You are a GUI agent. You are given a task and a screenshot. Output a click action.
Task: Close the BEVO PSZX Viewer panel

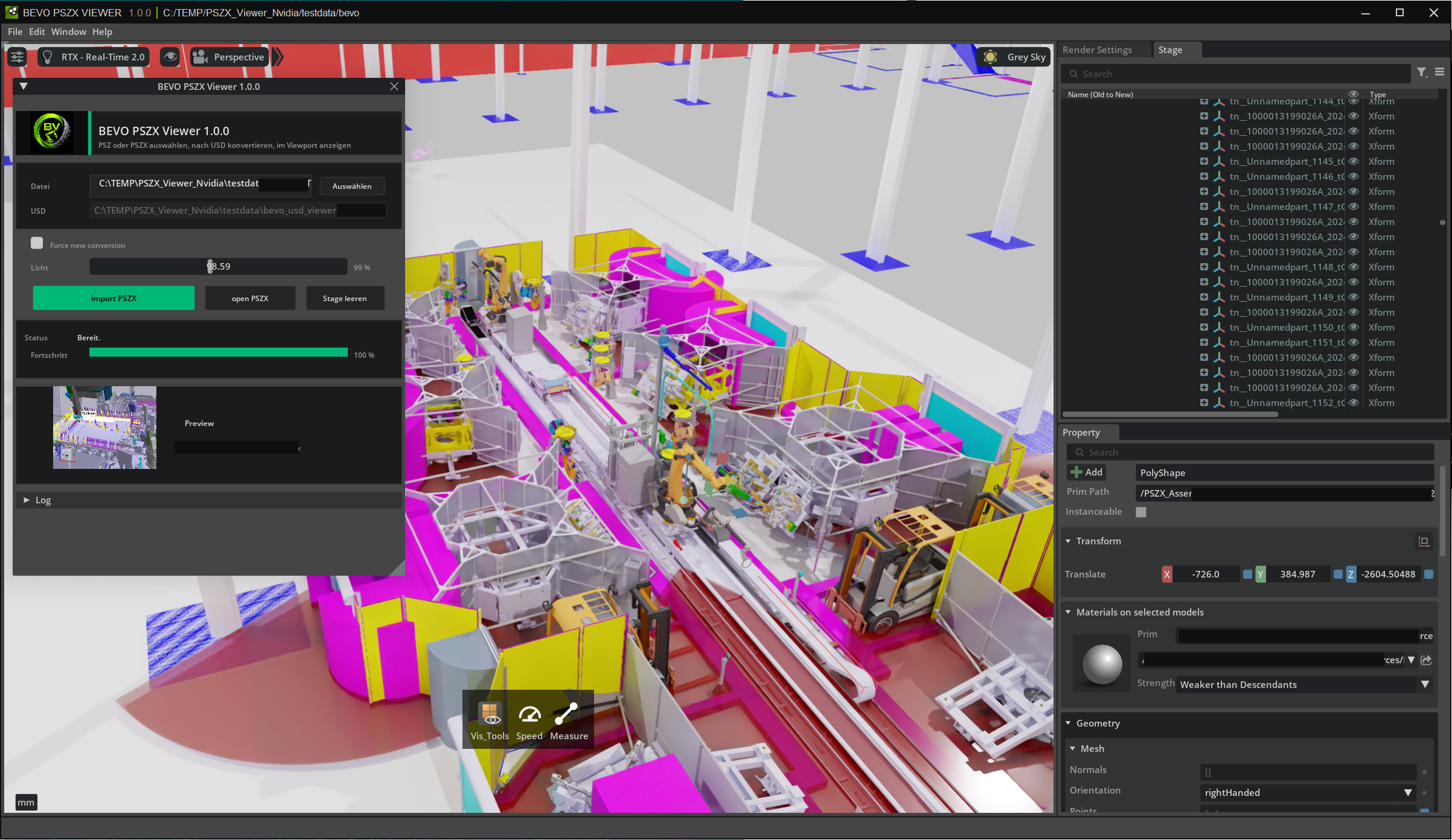coord(394,86)
